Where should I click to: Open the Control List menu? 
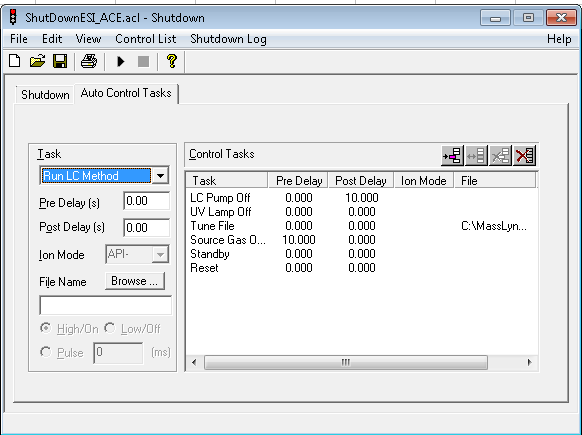146,39
